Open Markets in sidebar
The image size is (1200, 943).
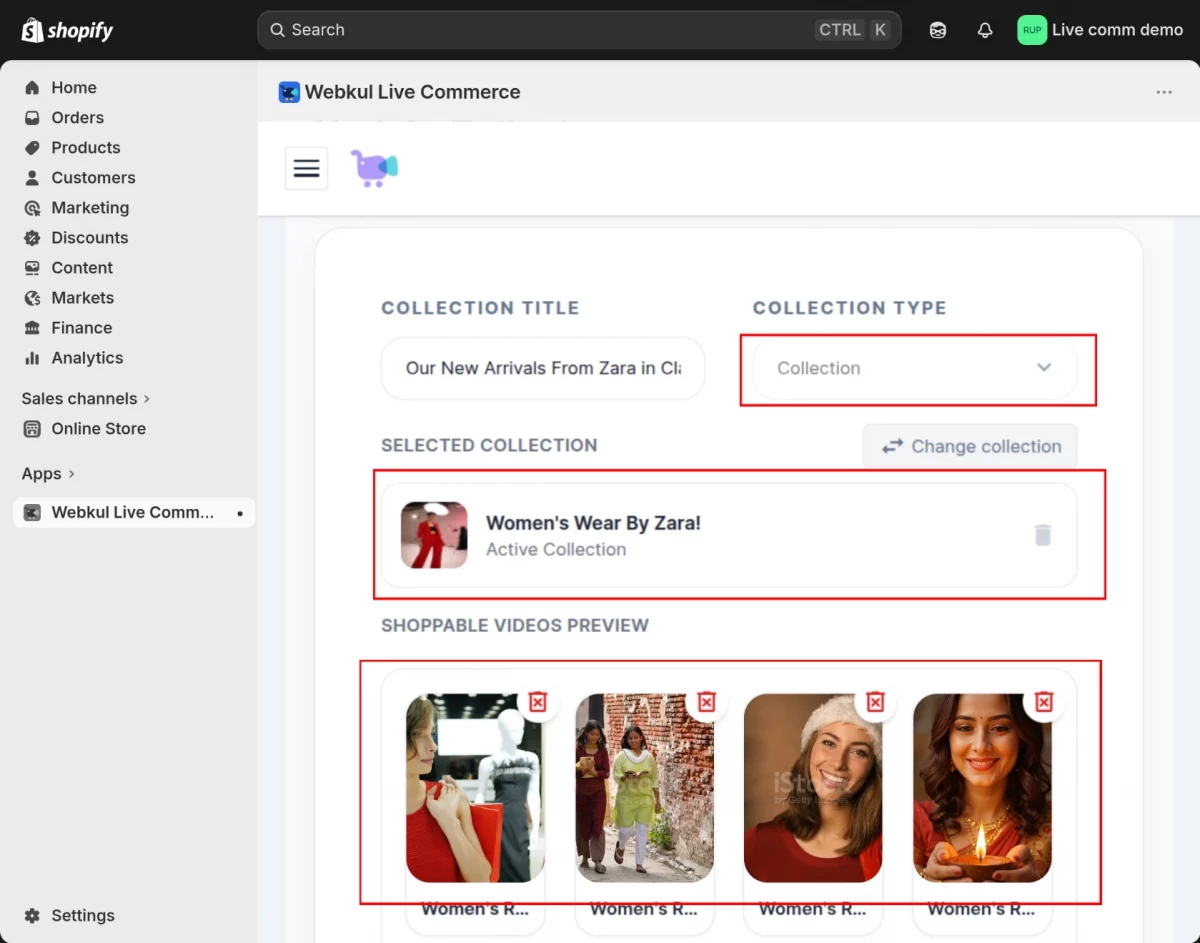[82, 297]
